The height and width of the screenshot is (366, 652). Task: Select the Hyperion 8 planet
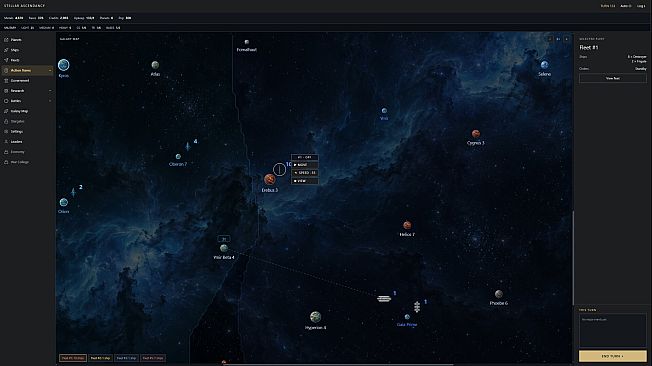tap(316, 317)
